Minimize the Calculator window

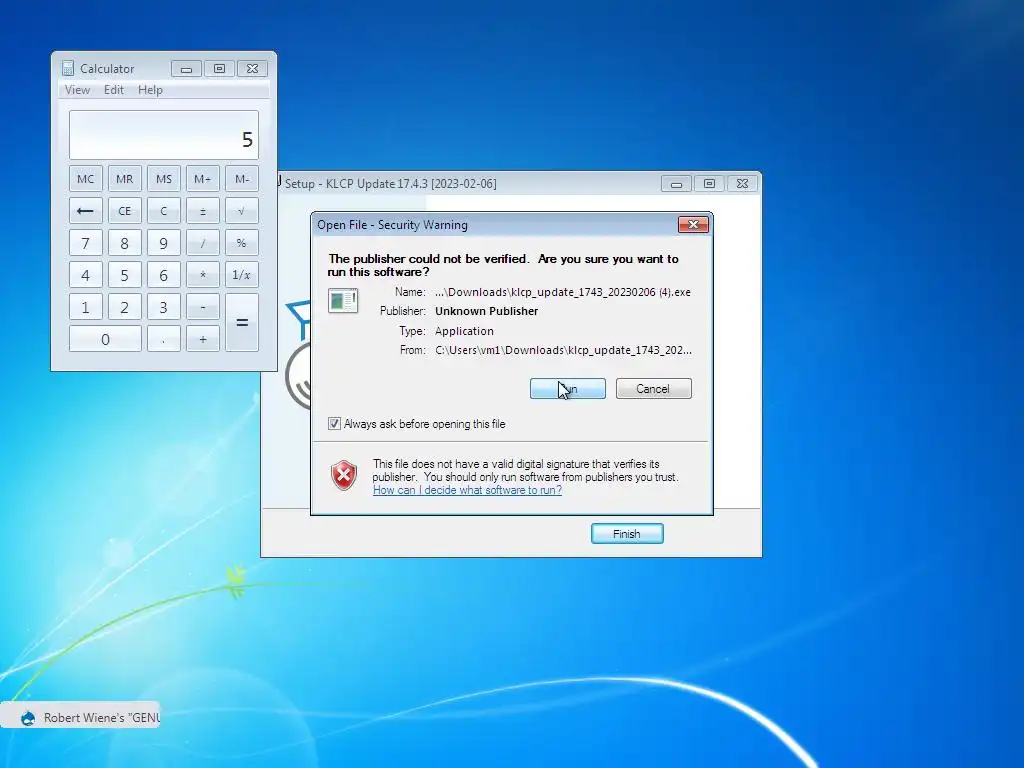coord(186,69)
